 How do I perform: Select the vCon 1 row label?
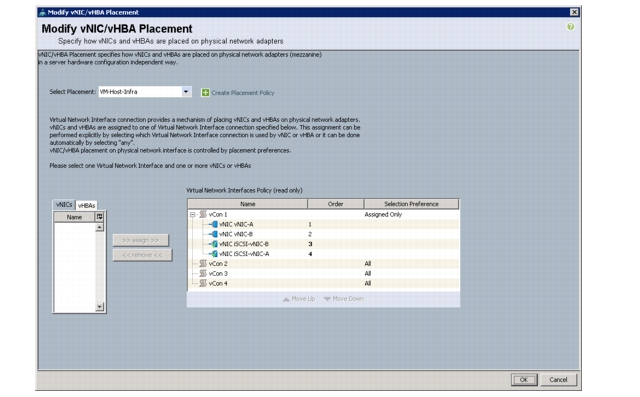pyautogui.click(x=218, y=214)
